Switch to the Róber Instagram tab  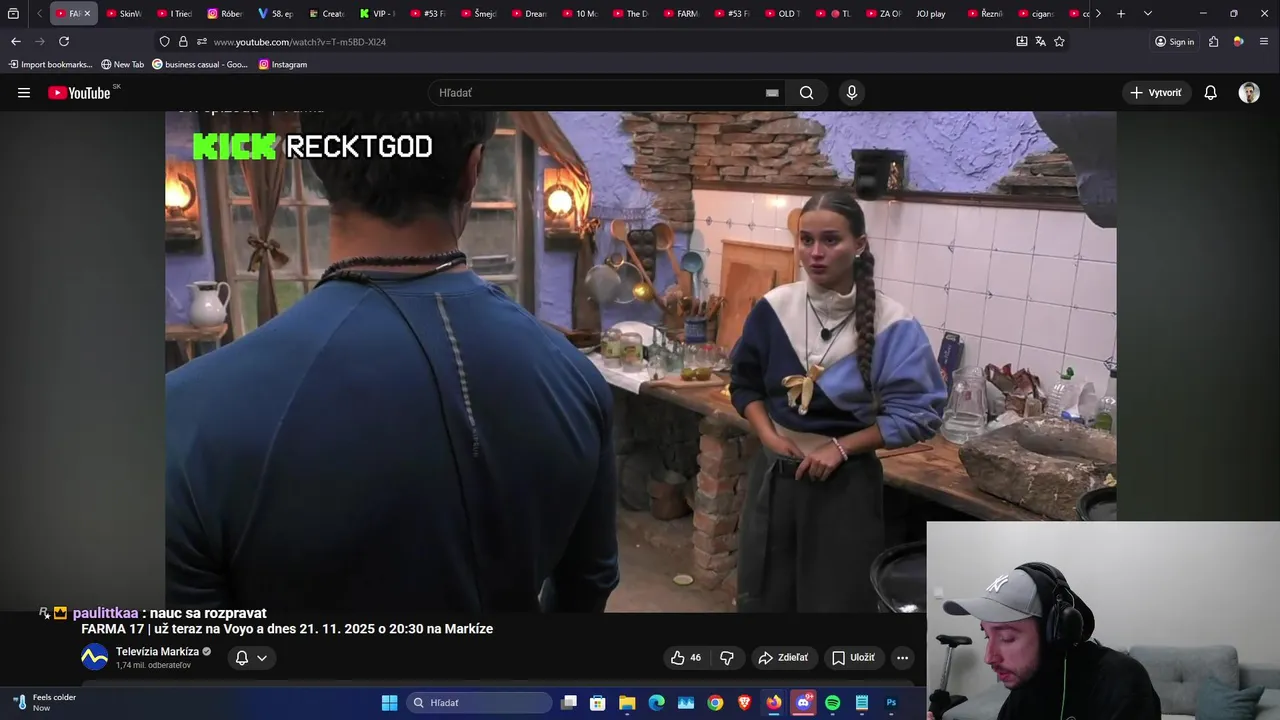pyautogui.click(x=226, y=14)
